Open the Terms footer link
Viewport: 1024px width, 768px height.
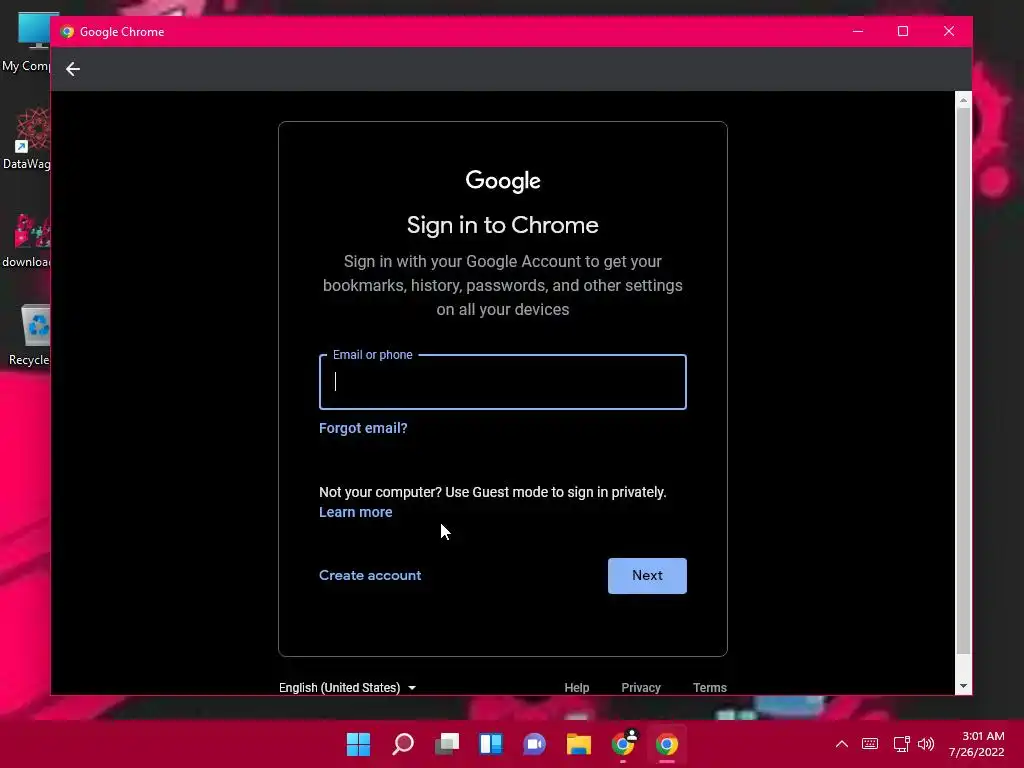click(709, 688)
